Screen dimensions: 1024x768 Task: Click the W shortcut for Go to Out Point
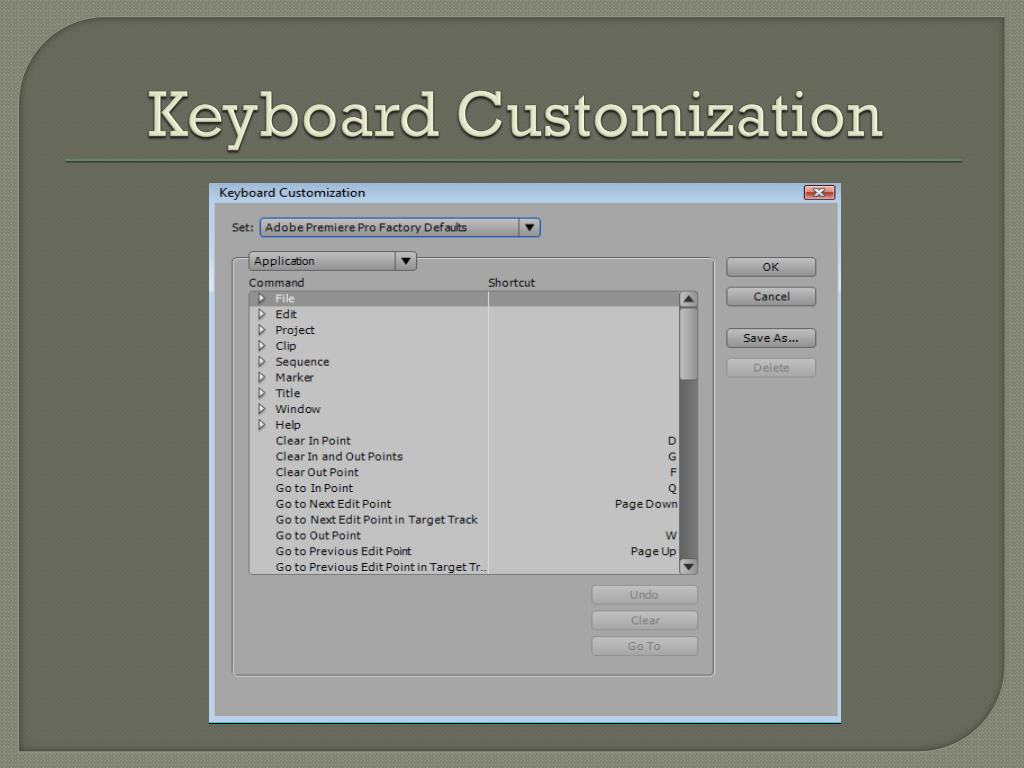coord(671,535)
